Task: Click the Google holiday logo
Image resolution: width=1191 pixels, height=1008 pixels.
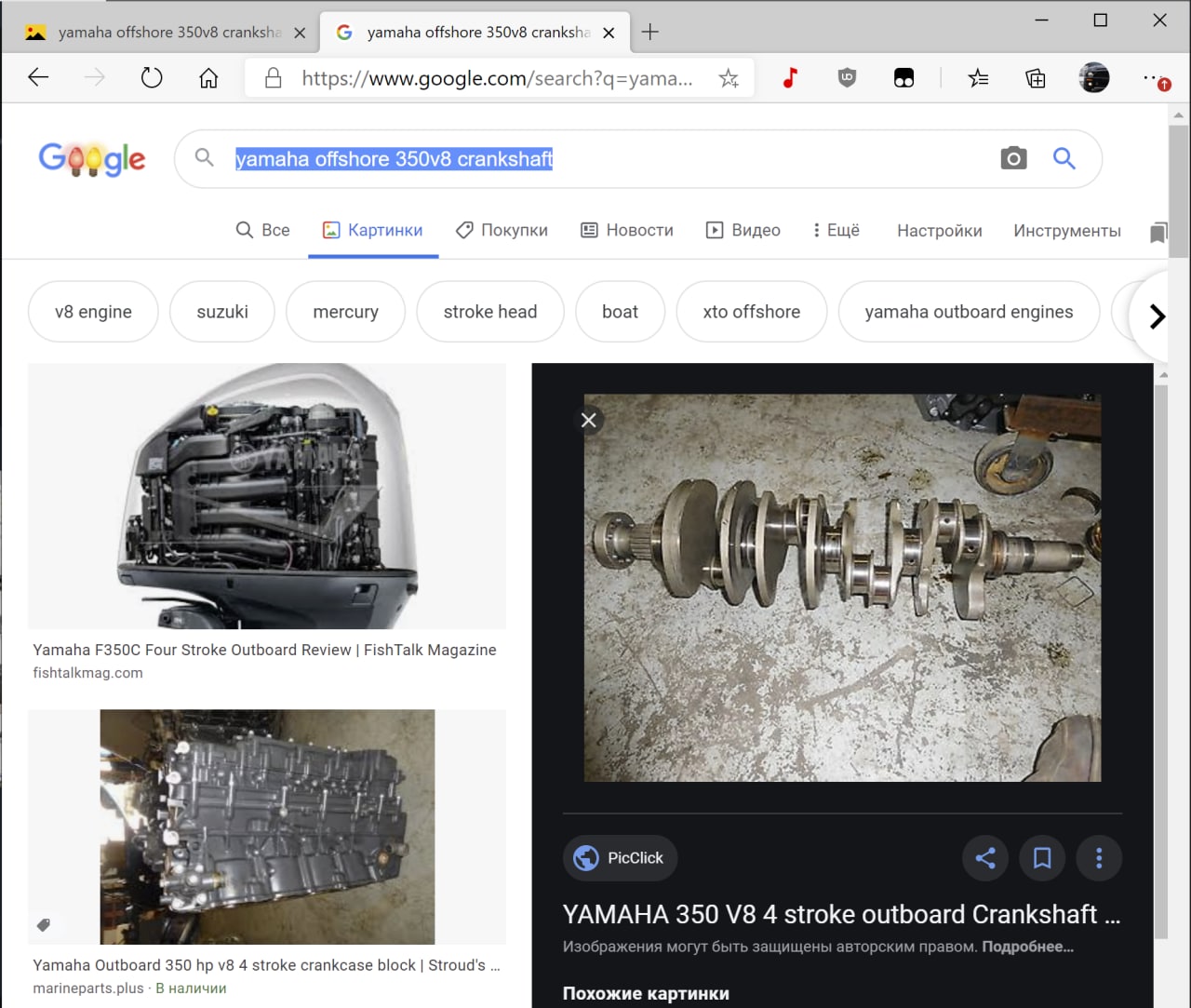Action: 92,159
